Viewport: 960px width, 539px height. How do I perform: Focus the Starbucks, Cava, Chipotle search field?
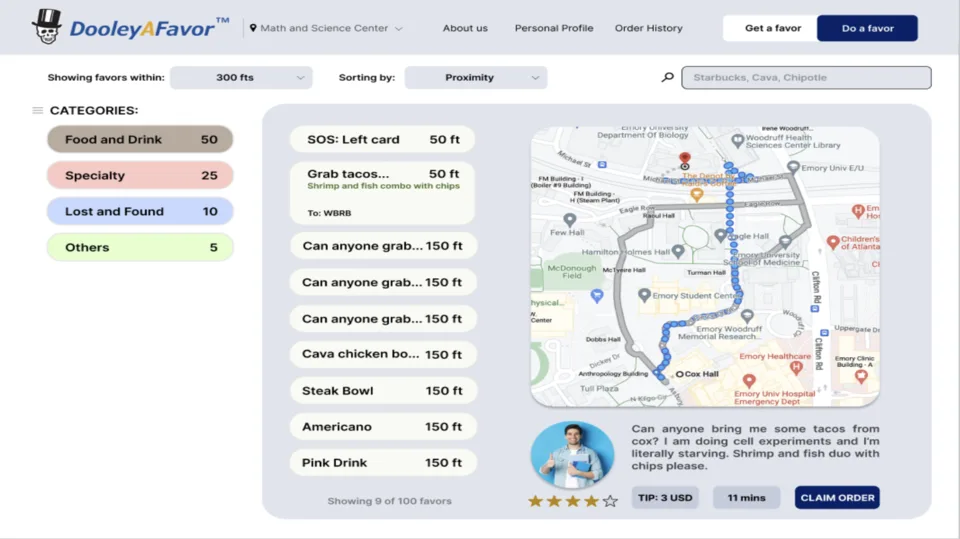[806, 78]
